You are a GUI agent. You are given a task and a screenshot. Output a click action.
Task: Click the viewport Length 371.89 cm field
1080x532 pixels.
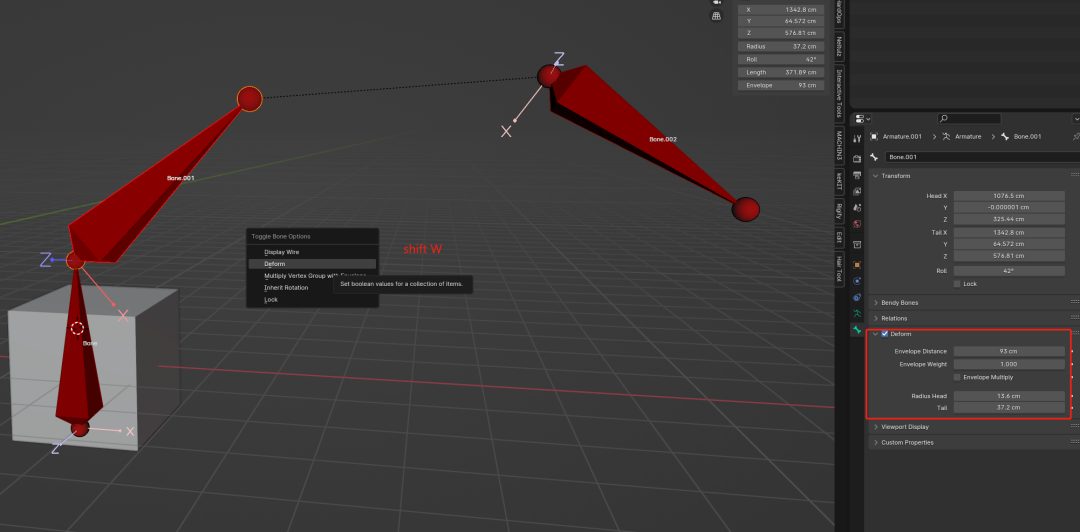click(x=781, y=72)
